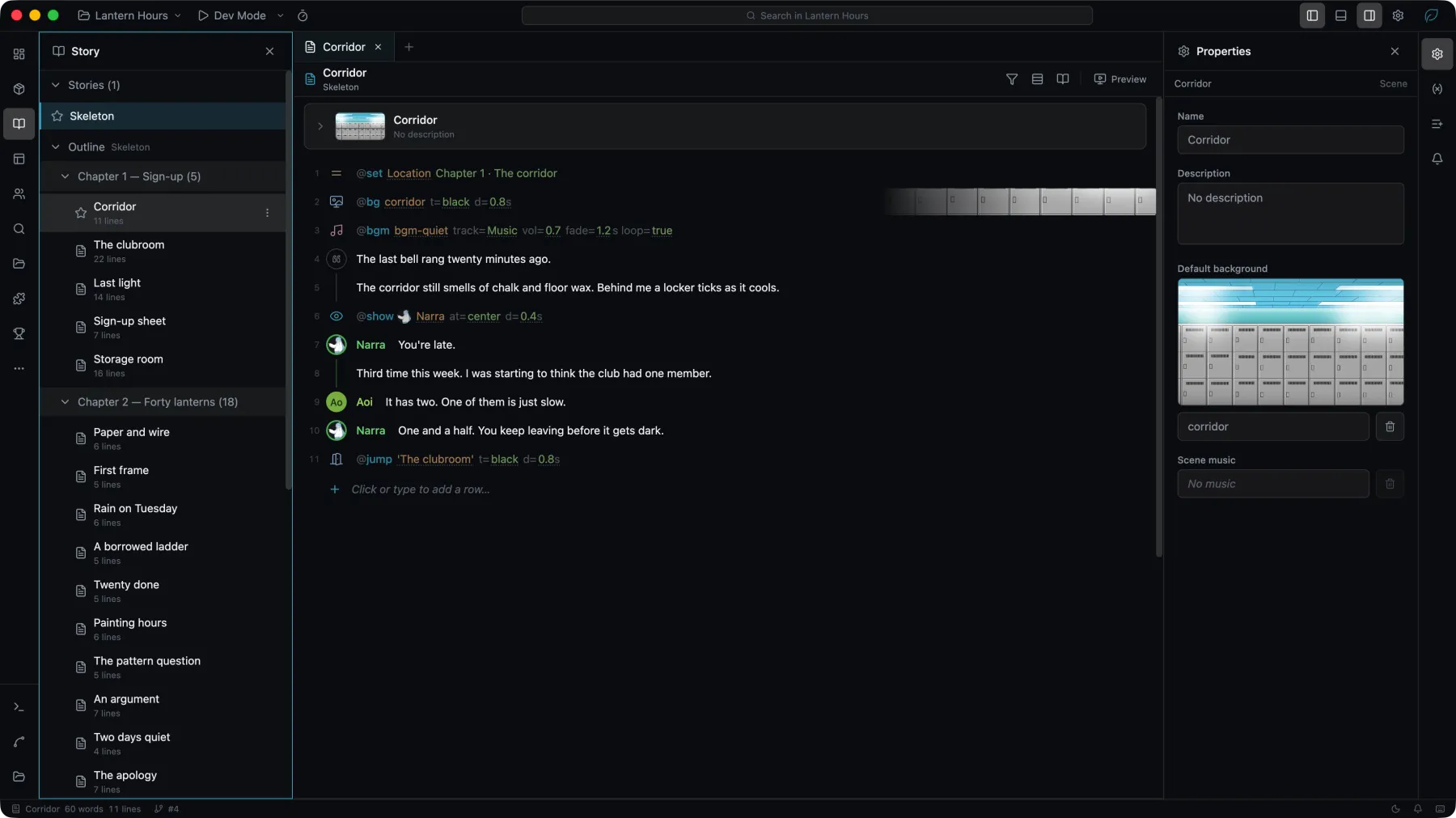Click the Preview button
Image resolution: width=1456 pixels, height=818 pixels.
pos(1120,79)
